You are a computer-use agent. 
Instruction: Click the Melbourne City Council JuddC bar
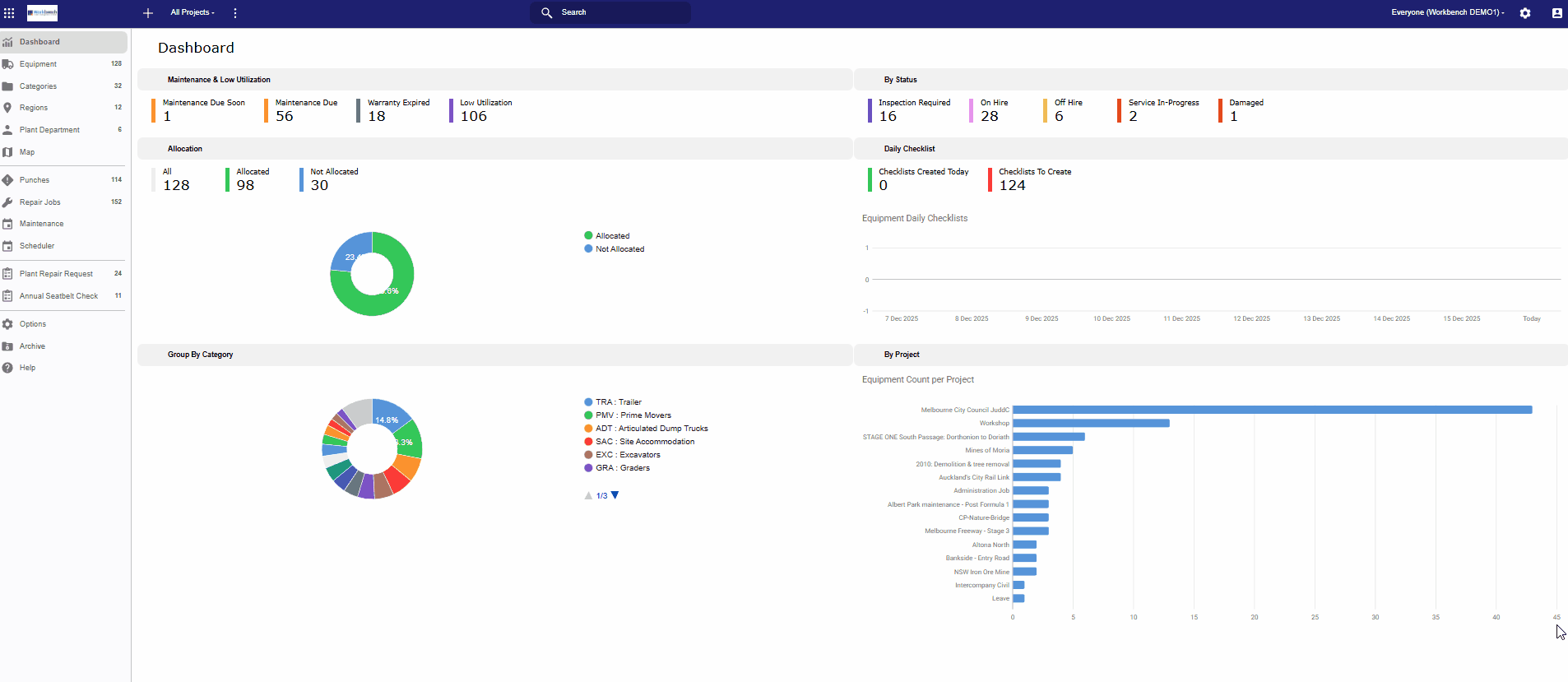pyautogui.click(x=1273, y=410)
